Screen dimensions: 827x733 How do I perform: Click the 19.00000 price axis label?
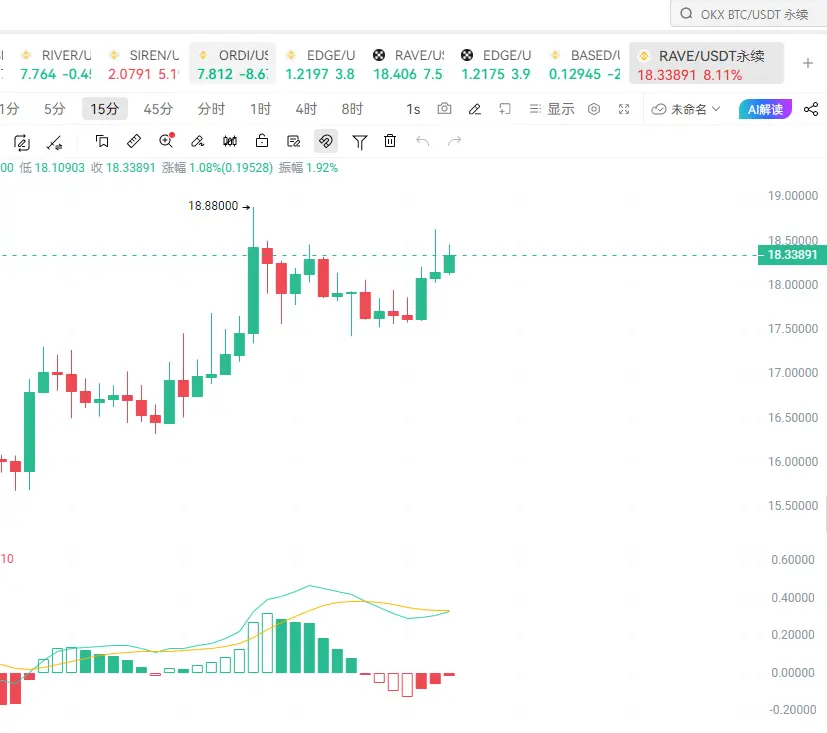tap(793, 196)
